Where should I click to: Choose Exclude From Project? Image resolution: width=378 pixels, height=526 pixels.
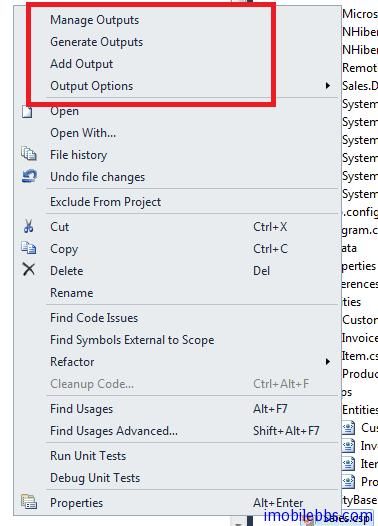point(106,202)
